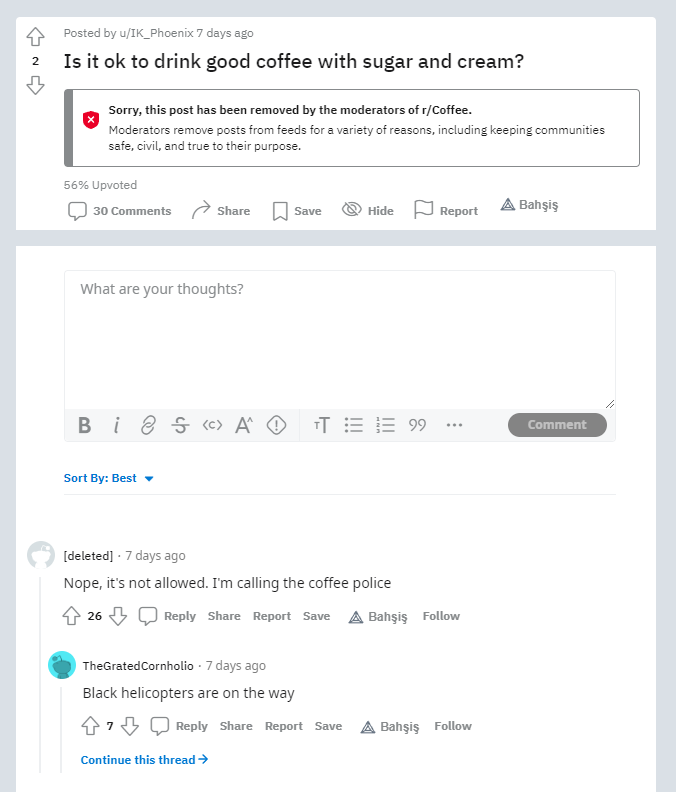This screenshot has width=676, height=792.
Task: Toggle superscript formatting
Action: 244,425
